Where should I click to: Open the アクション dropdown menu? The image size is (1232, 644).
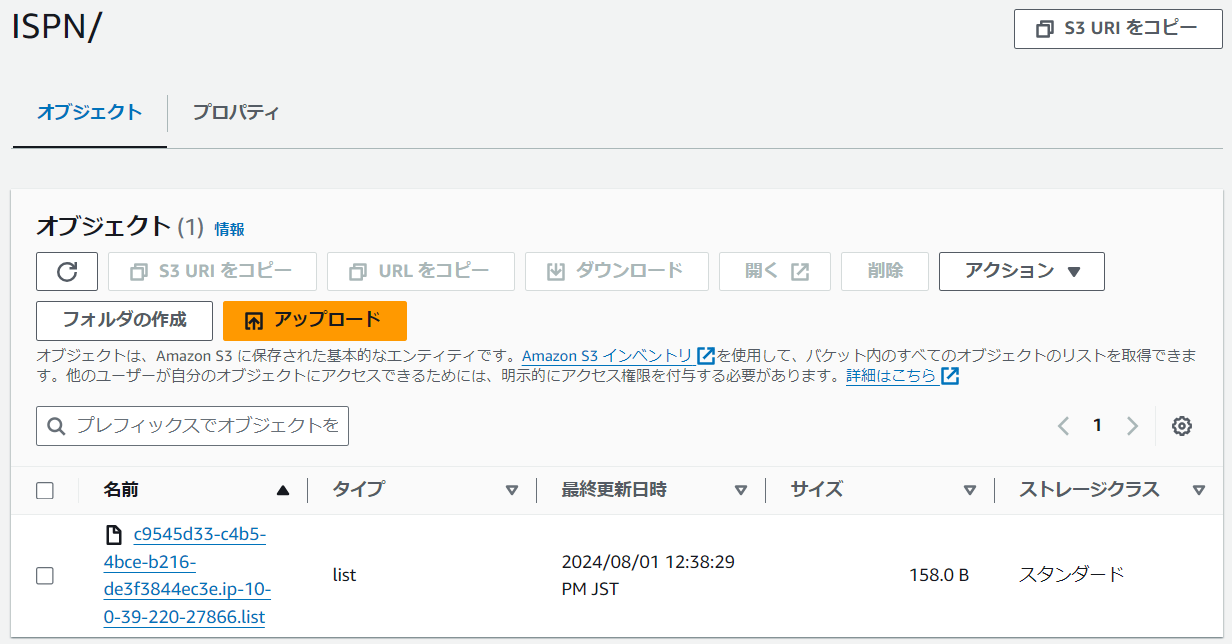tap(1022, 271)
